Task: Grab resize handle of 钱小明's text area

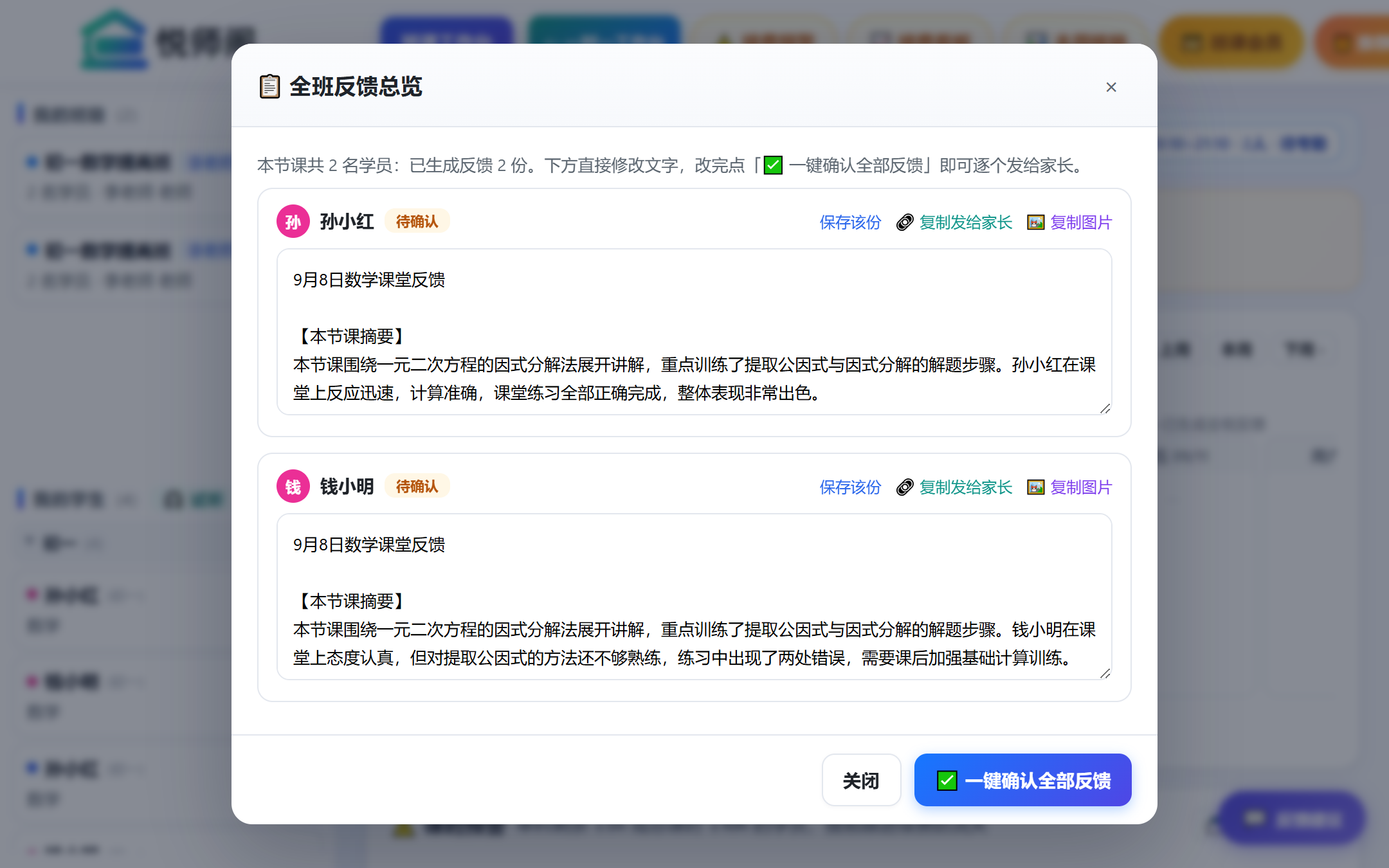Action: point(1105,673)
